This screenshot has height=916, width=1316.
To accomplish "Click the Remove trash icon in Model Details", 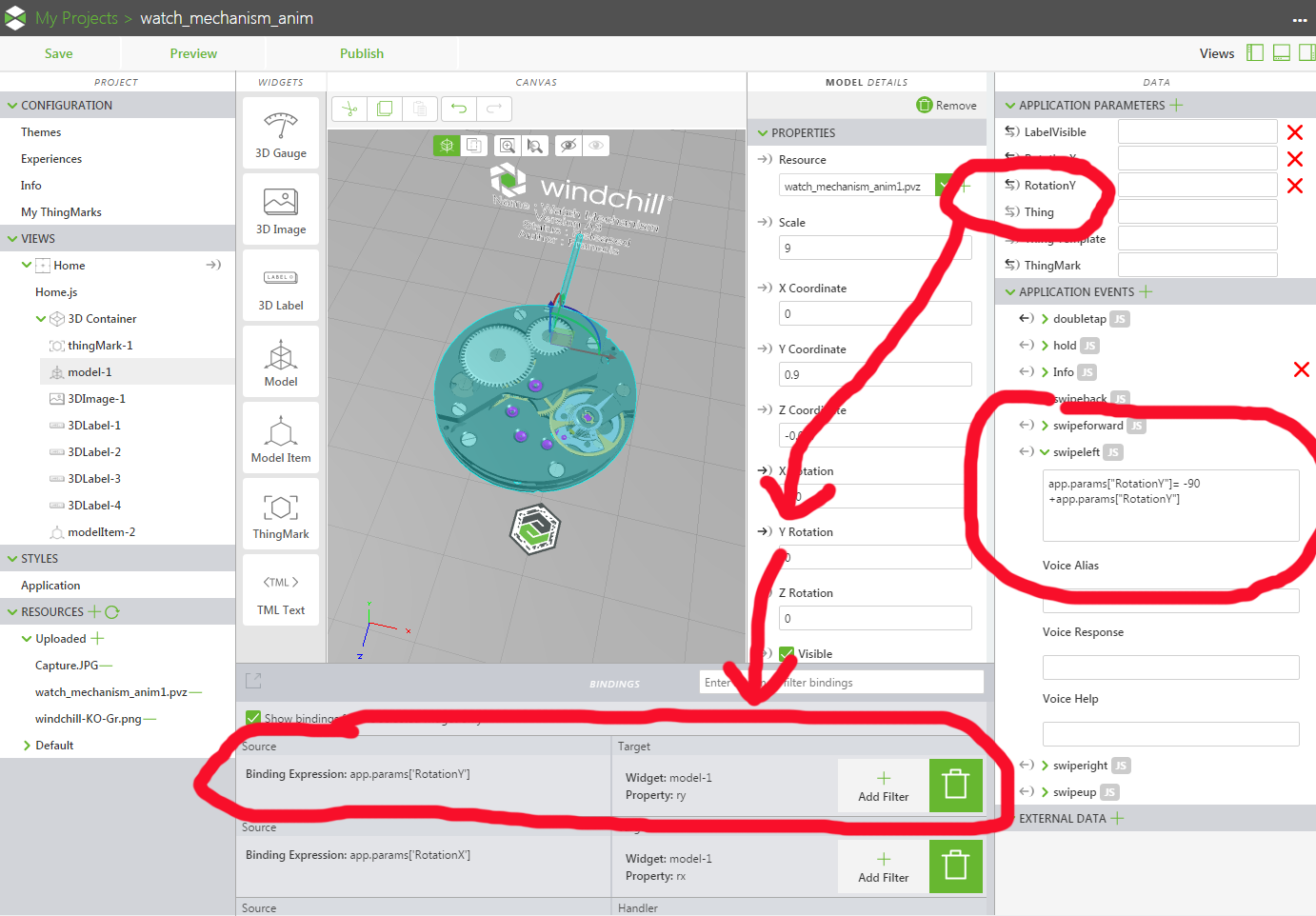I will pyautogui.click(x=925, y=105).
